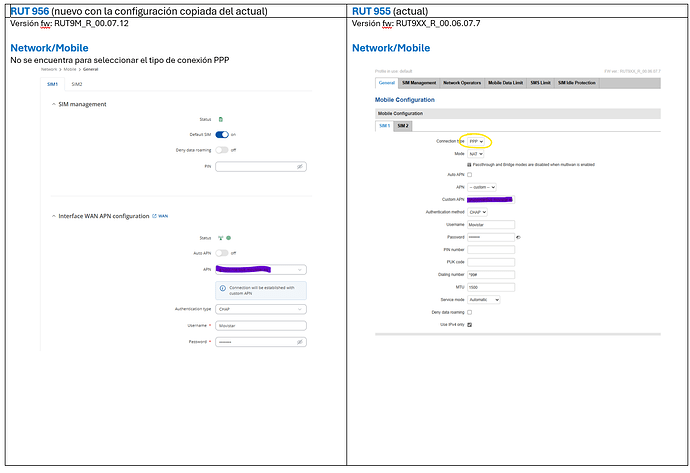This screenshot has height=473, width=690.
Task: Uncheck the Use IPv4 only checkbox
Action: pos(470,325)
